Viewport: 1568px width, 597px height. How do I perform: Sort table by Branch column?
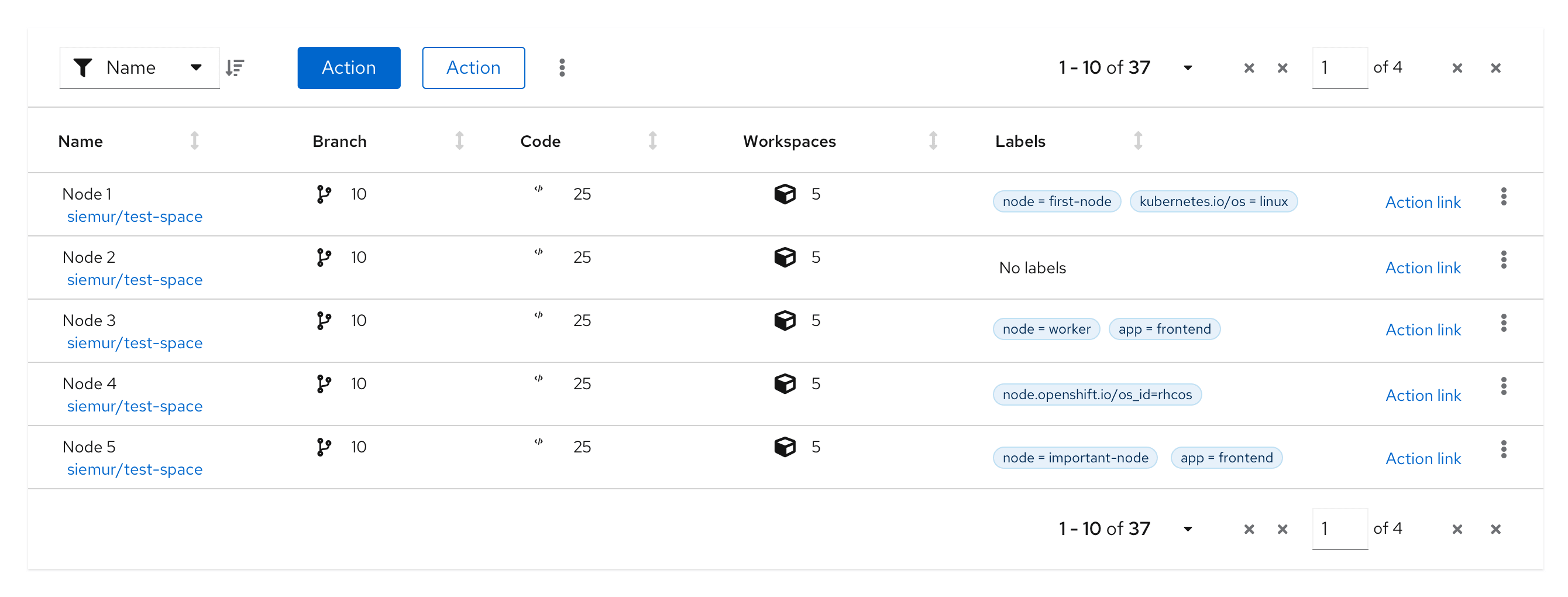click(459, 140)
